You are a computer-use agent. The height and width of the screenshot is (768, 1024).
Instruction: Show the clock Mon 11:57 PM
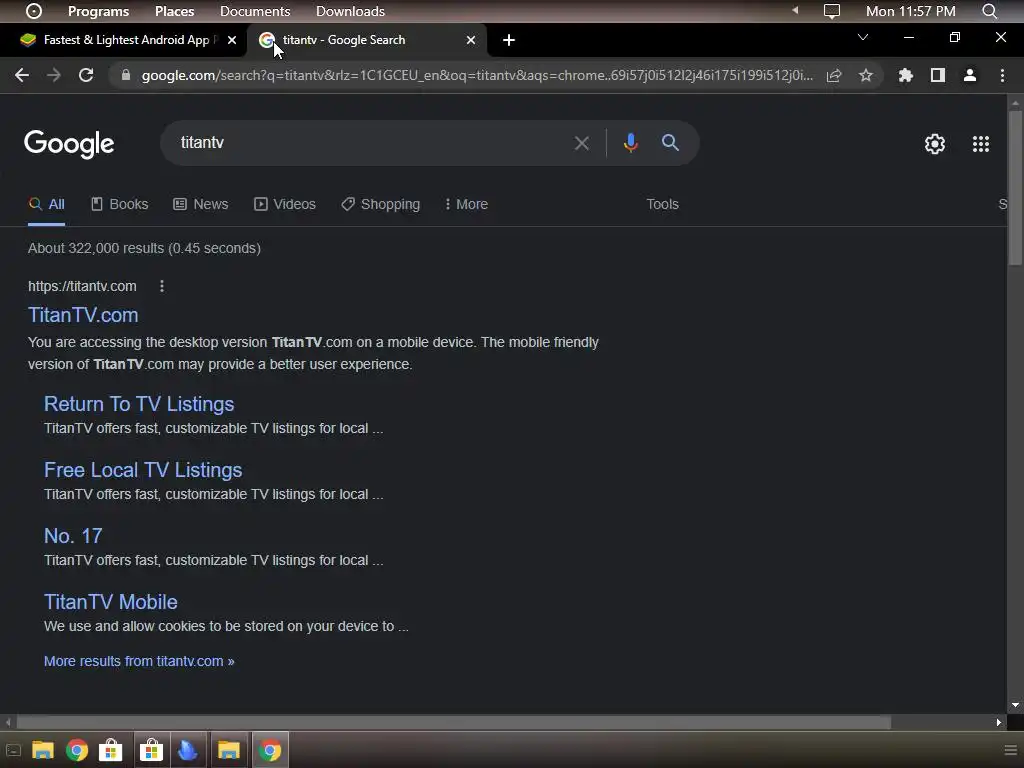(x=910, y=11)
